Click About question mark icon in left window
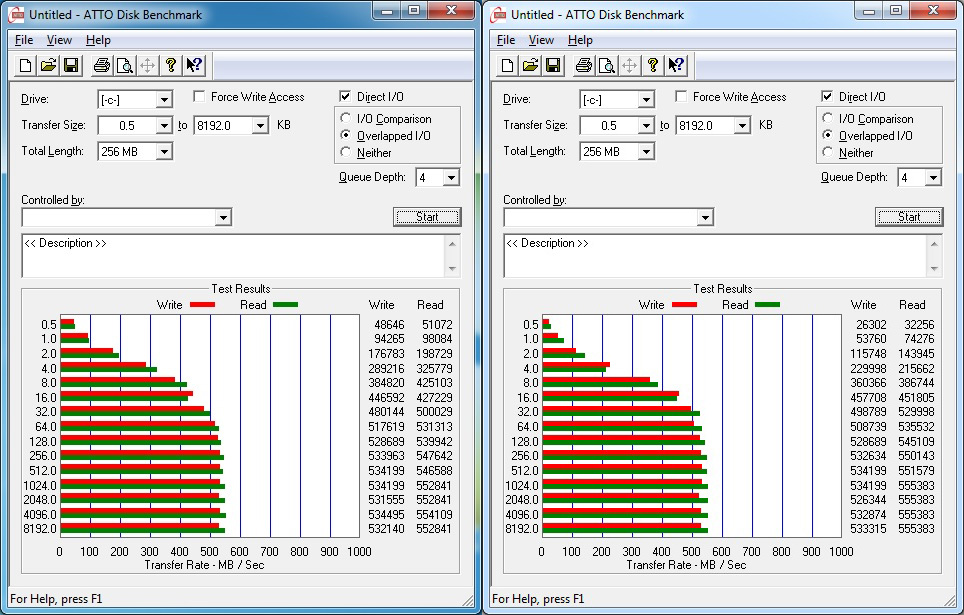This screenshot has width=964, height=615. [171, 65]
